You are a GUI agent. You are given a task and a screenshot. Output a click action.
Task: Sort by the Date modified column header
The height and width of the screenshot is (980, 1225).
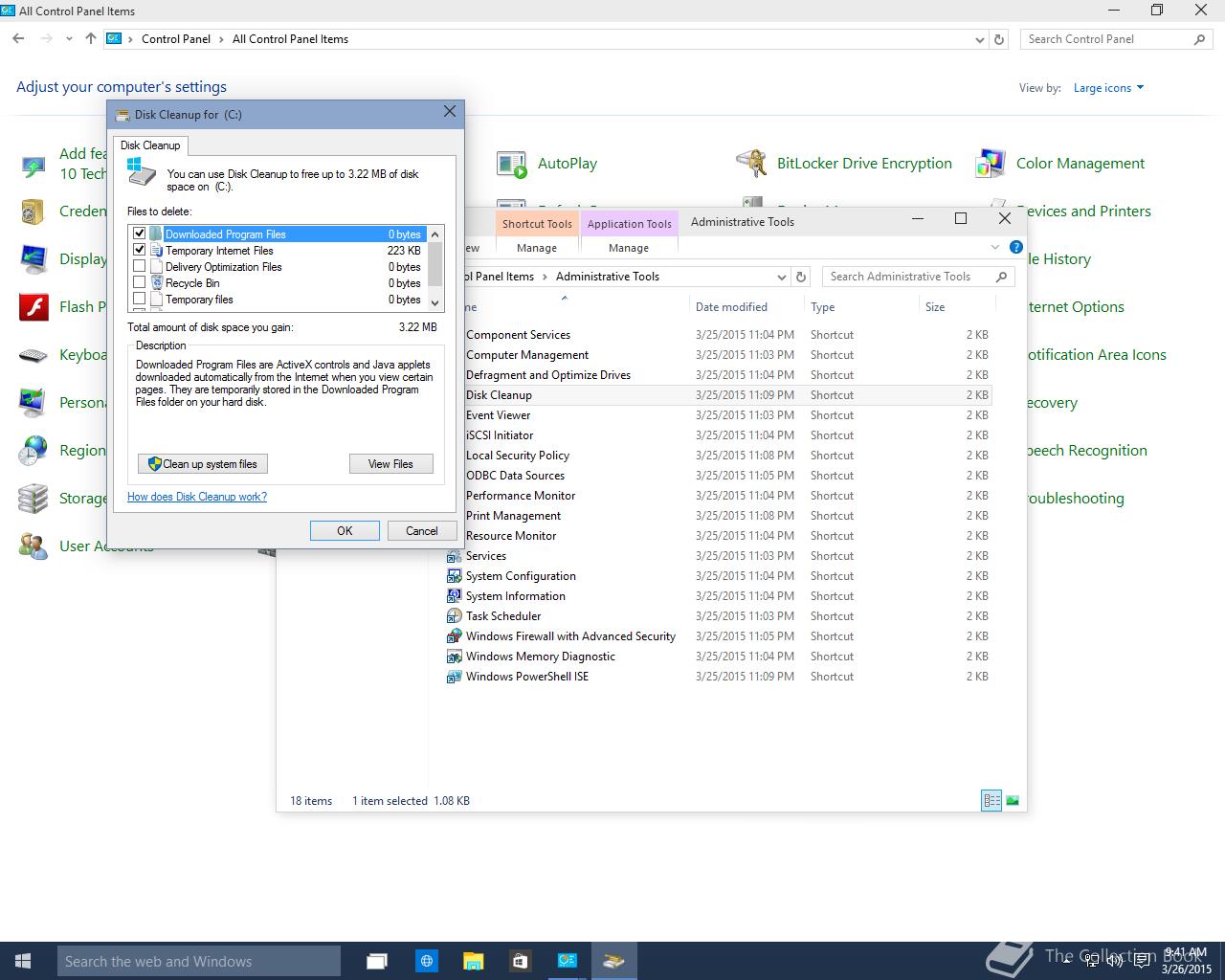click(x=746, y=307)
